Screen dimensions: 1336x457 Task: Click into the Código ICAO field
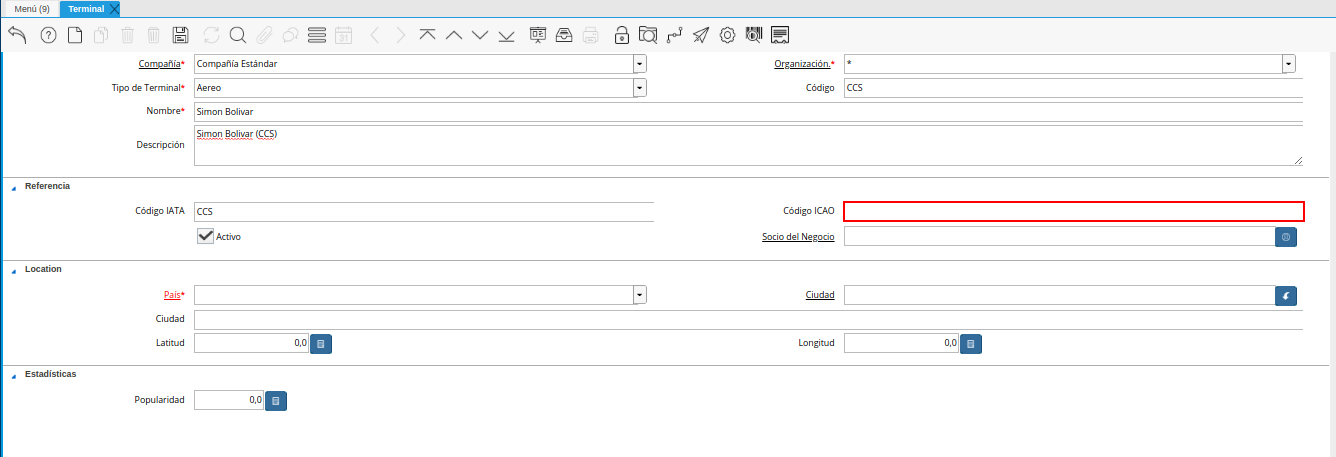pyautogui.click(x=1073, y=211)
